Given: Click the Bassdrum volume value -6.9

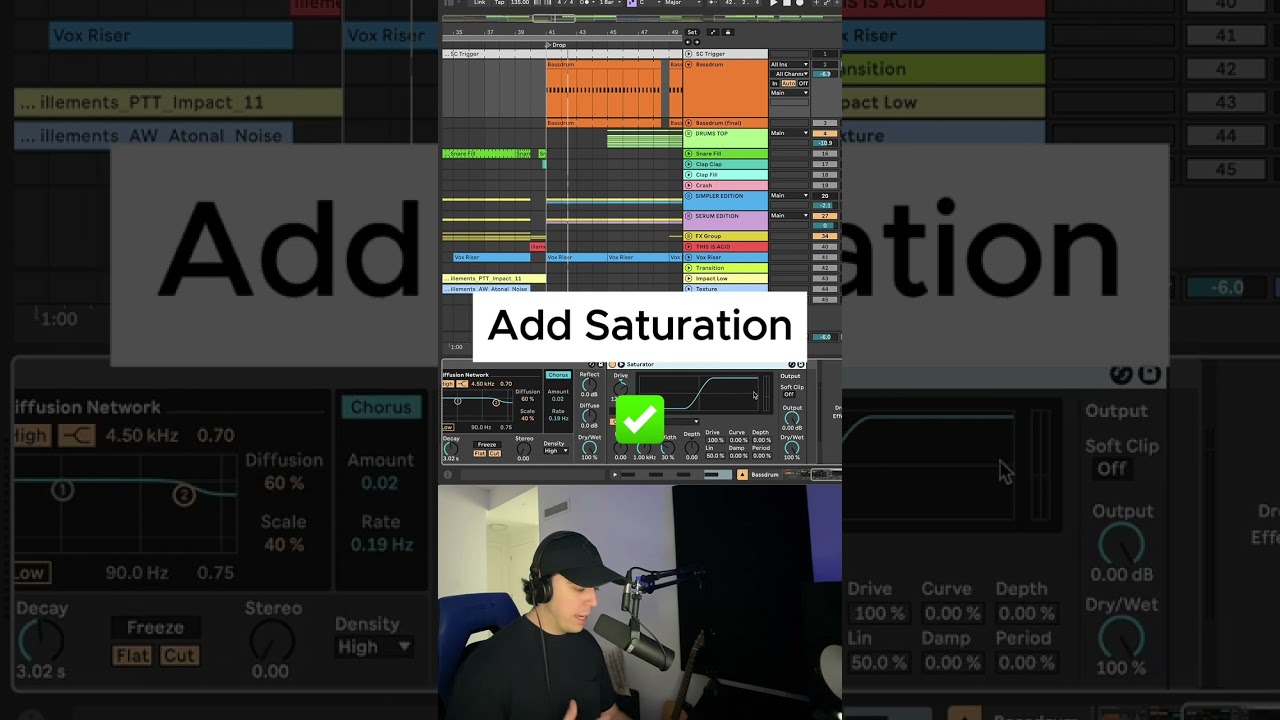Looking at the screenshot, I should coord(824,74).
